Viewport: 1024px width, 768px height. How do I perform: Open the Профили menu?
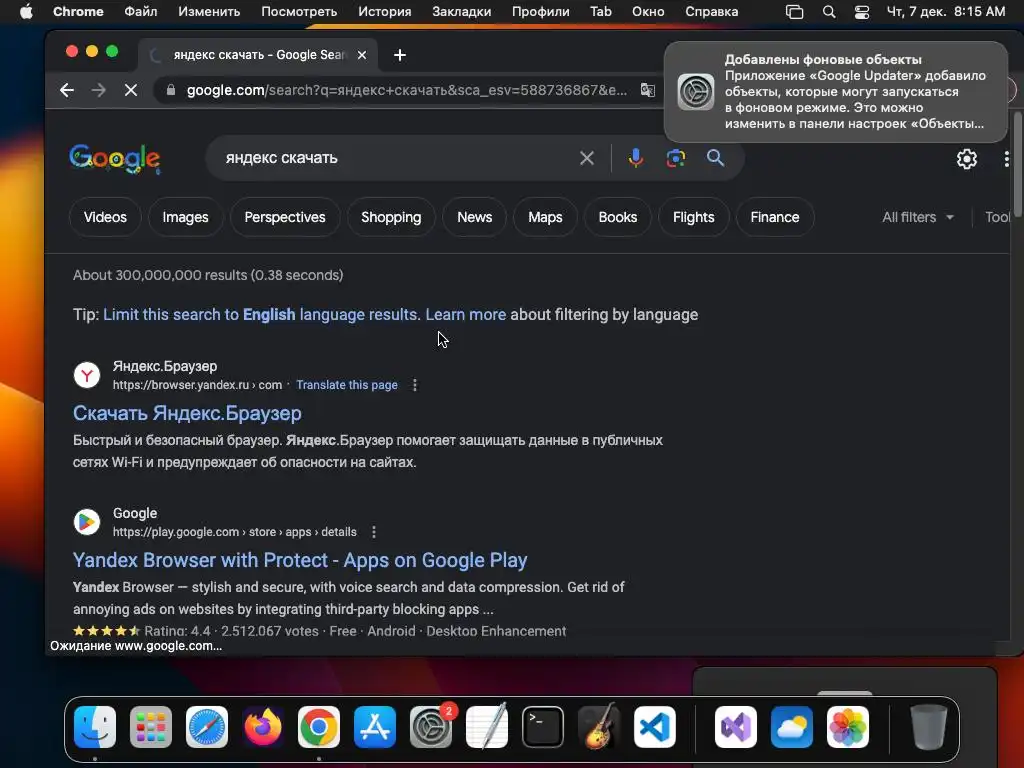[x=541, y=12]
